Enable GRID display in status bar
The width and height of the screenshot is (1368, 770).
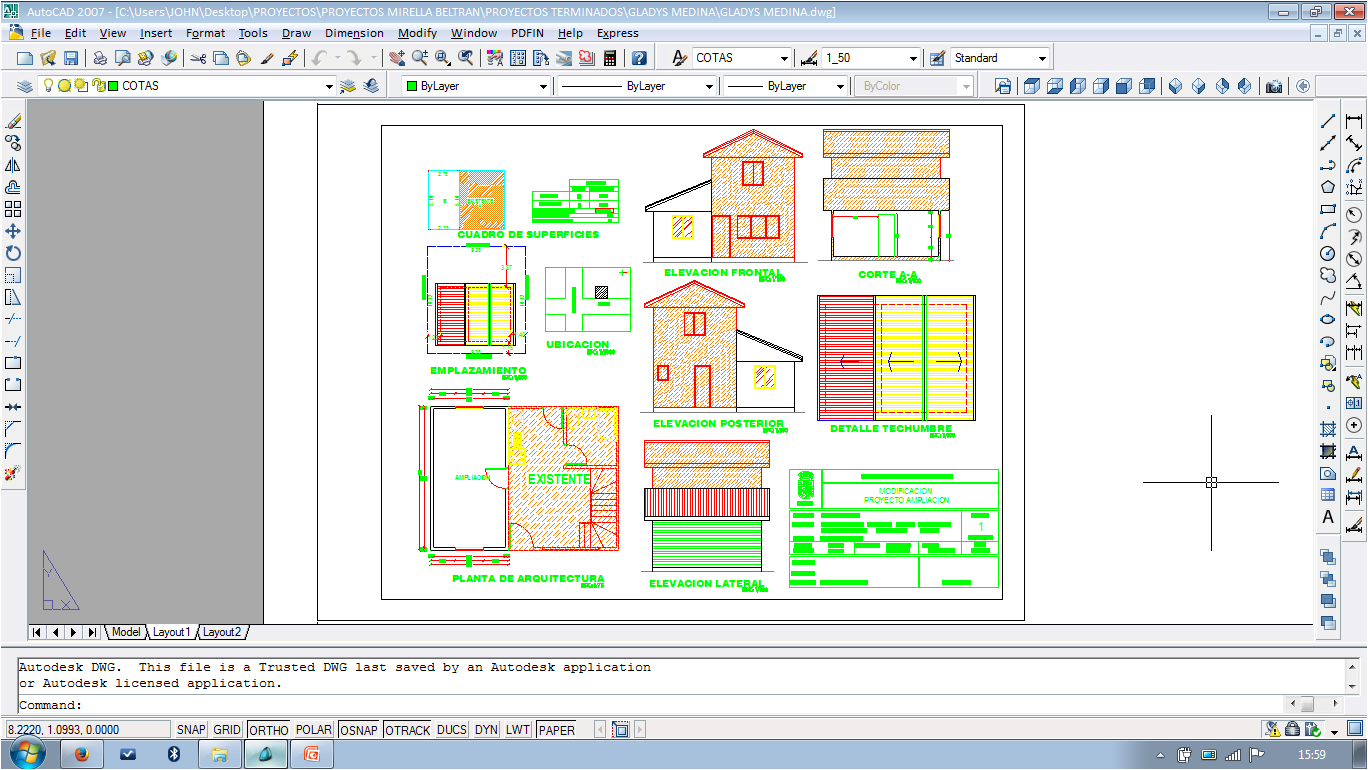point(227,730)
